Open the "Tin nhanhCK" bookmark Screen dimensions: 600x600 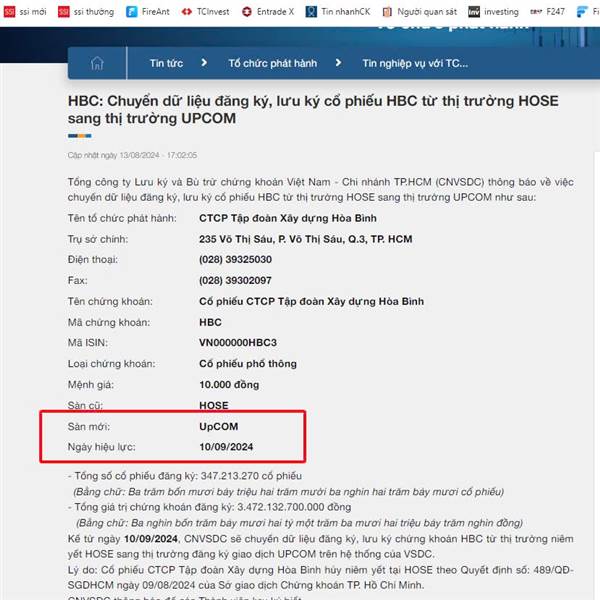click(x=338, y=12)
